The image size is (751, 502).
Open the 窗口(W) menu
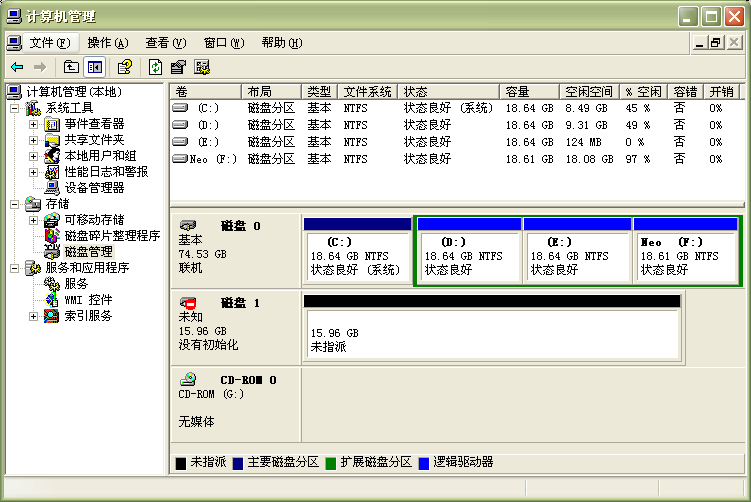click(224, 43)
